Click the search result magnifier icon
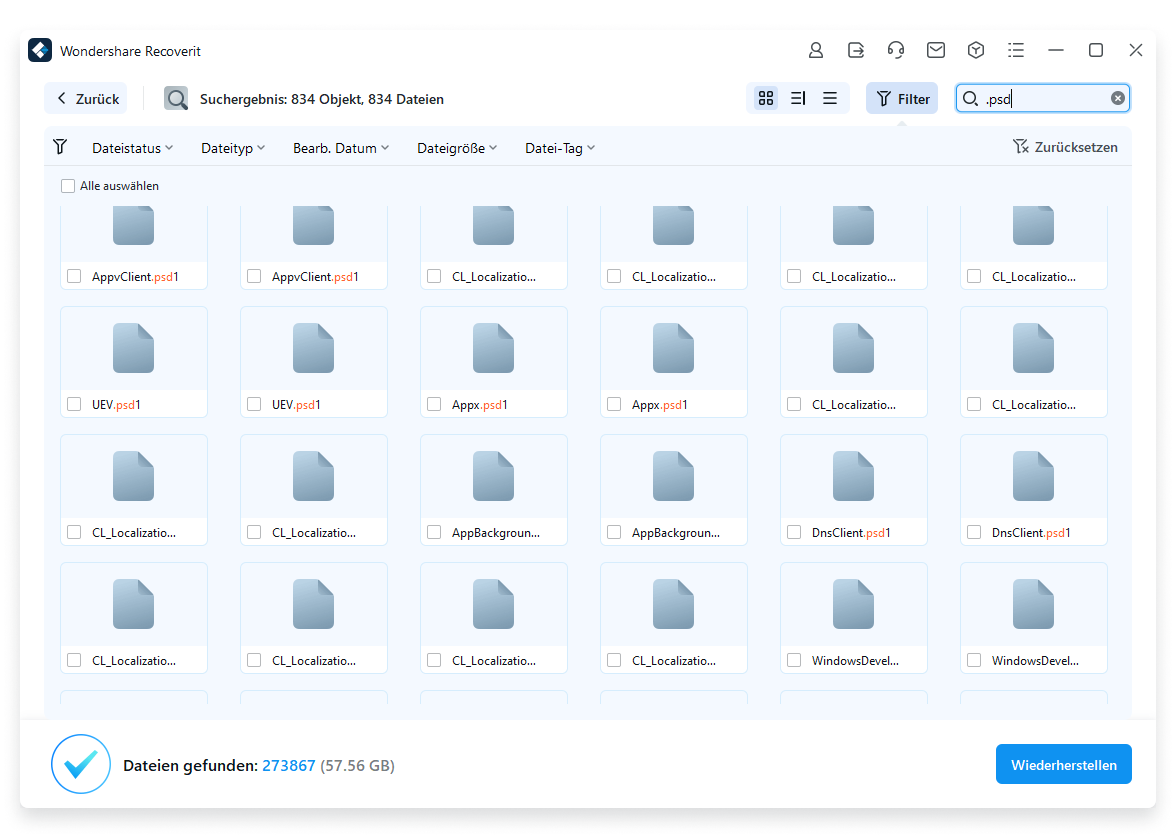The image size is (1176, 838). coord(176,98)
